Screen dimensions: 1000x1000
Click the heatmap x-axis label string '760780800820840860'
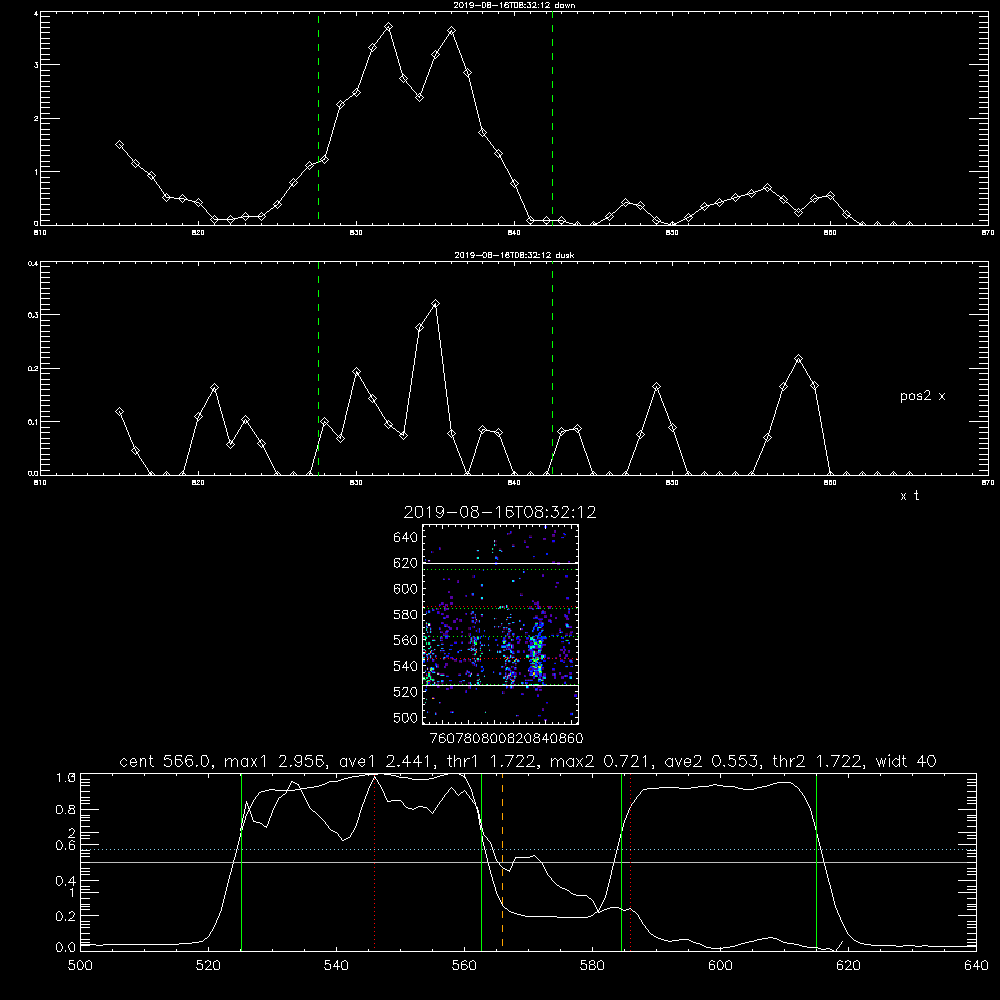pyautogui.click(x=506, y=739)
